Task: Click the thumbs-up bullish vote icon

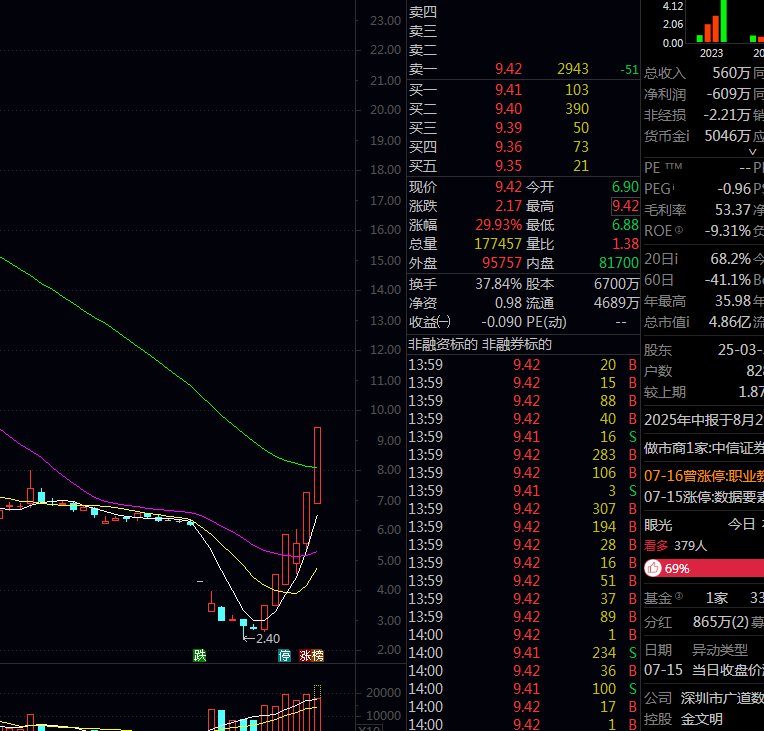Action: [653, 568]
